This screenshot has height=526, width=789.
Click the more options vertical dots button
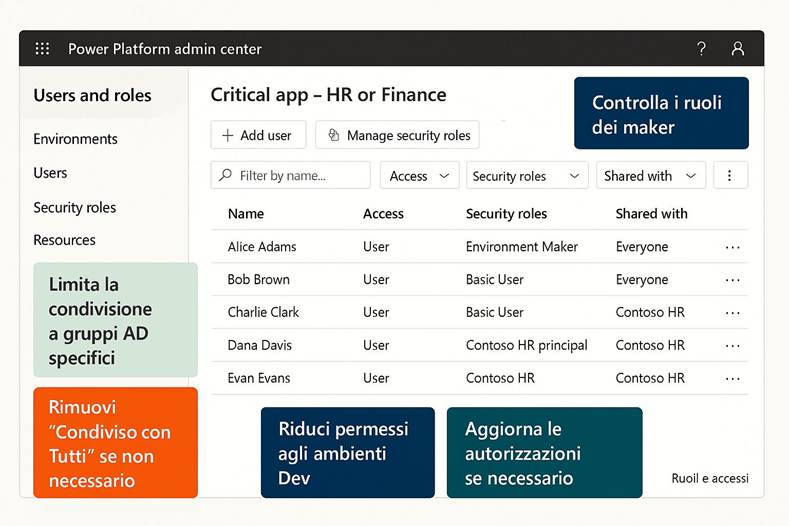729,176
